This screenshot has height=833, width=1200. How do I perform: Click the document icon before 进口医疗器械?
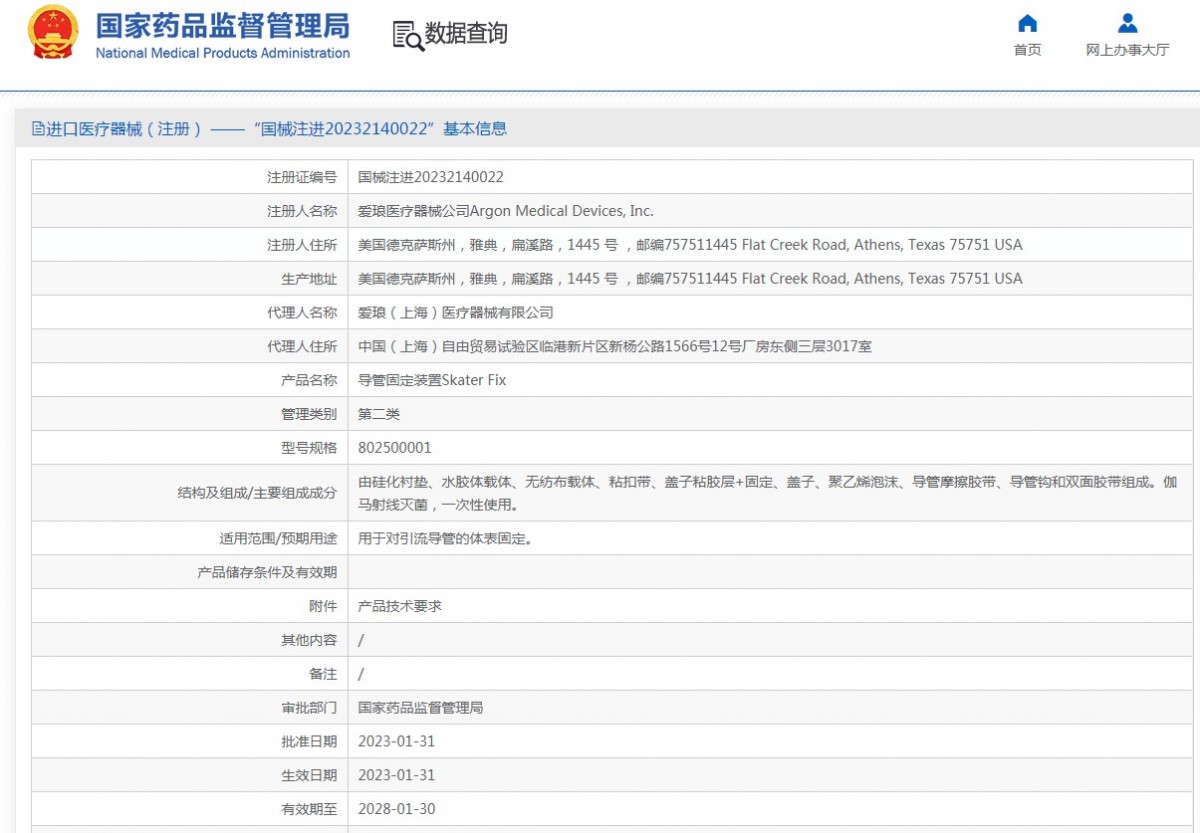click(x=38, y=128)
